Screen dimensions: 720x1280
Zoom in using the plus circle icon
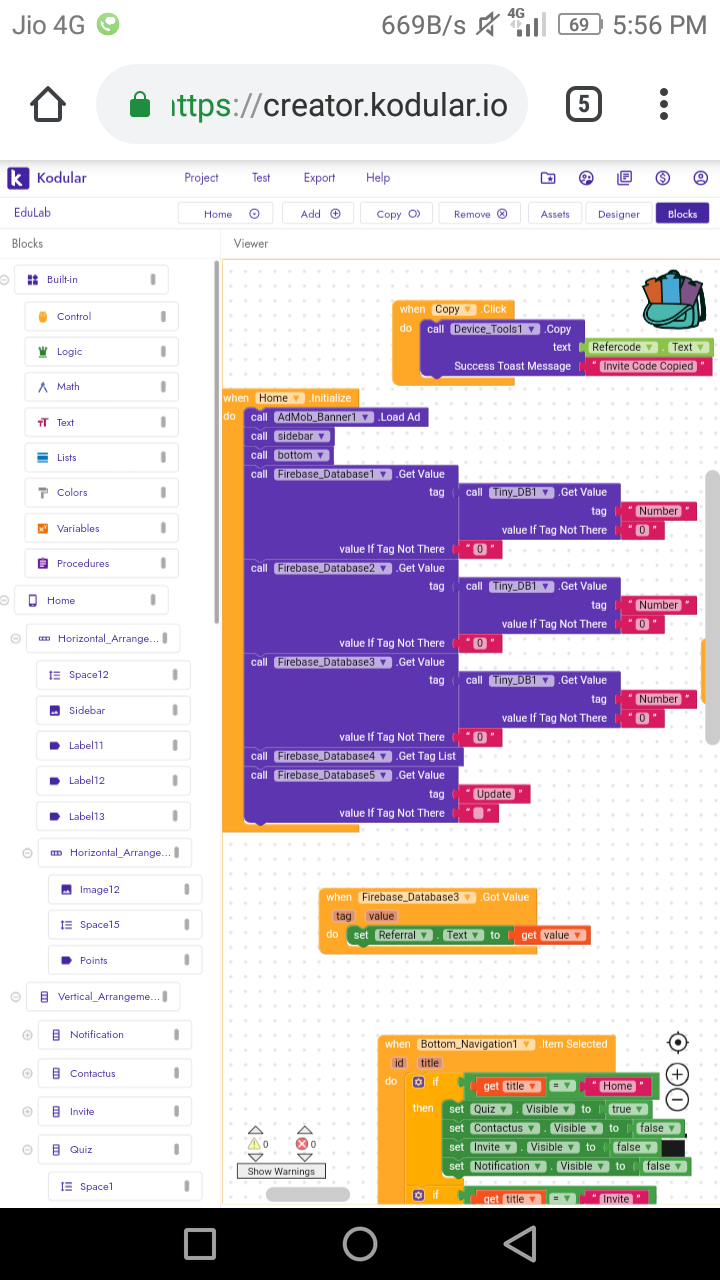[677, 1074]
